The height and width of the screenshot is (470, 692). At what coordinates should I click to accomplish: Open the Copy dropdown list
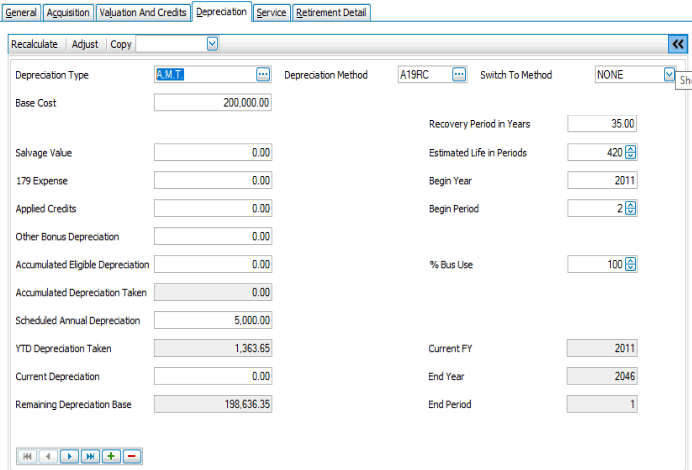[x=212, y=44]
